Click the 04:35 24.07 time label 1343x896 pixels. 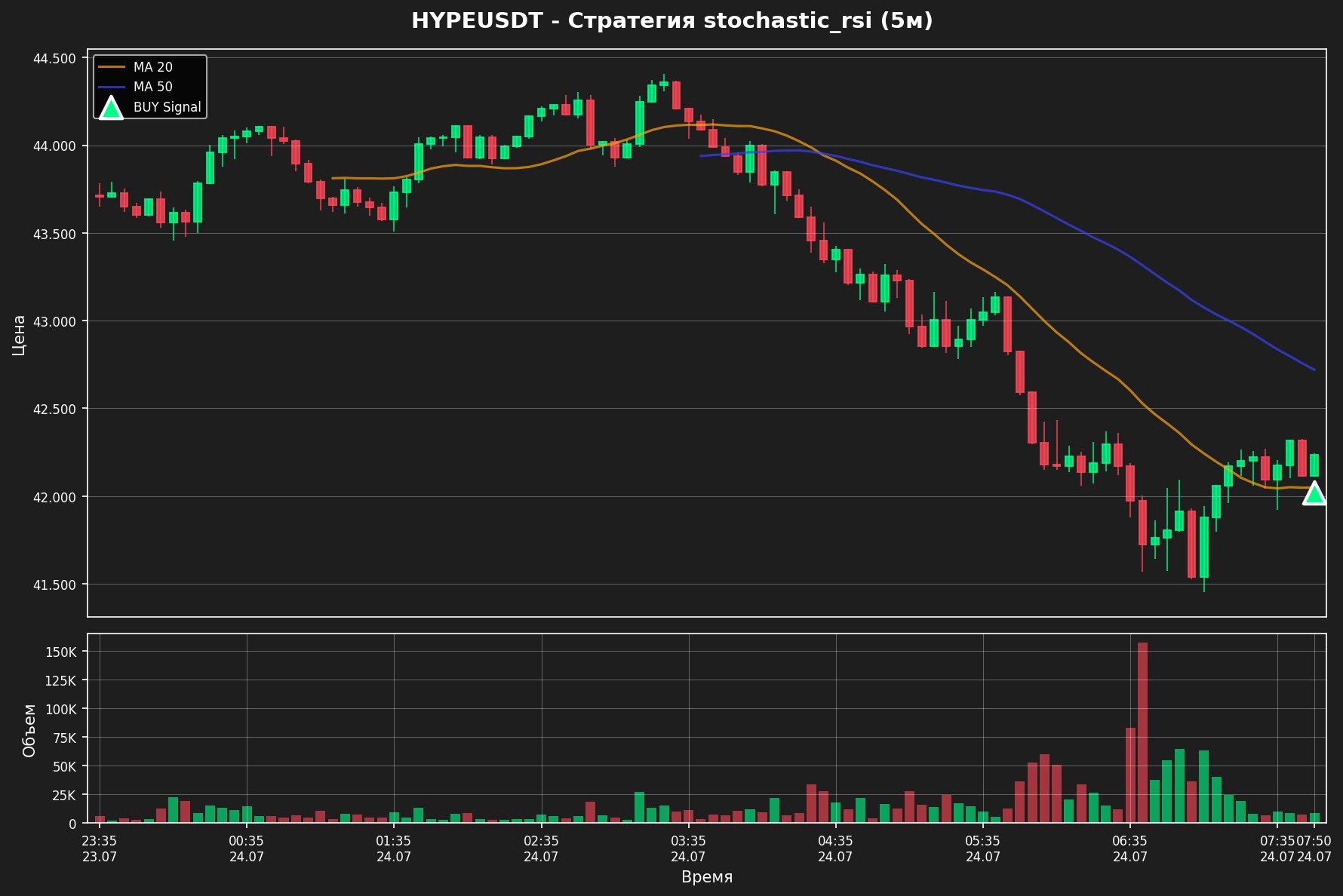click(x=835, y=848)
